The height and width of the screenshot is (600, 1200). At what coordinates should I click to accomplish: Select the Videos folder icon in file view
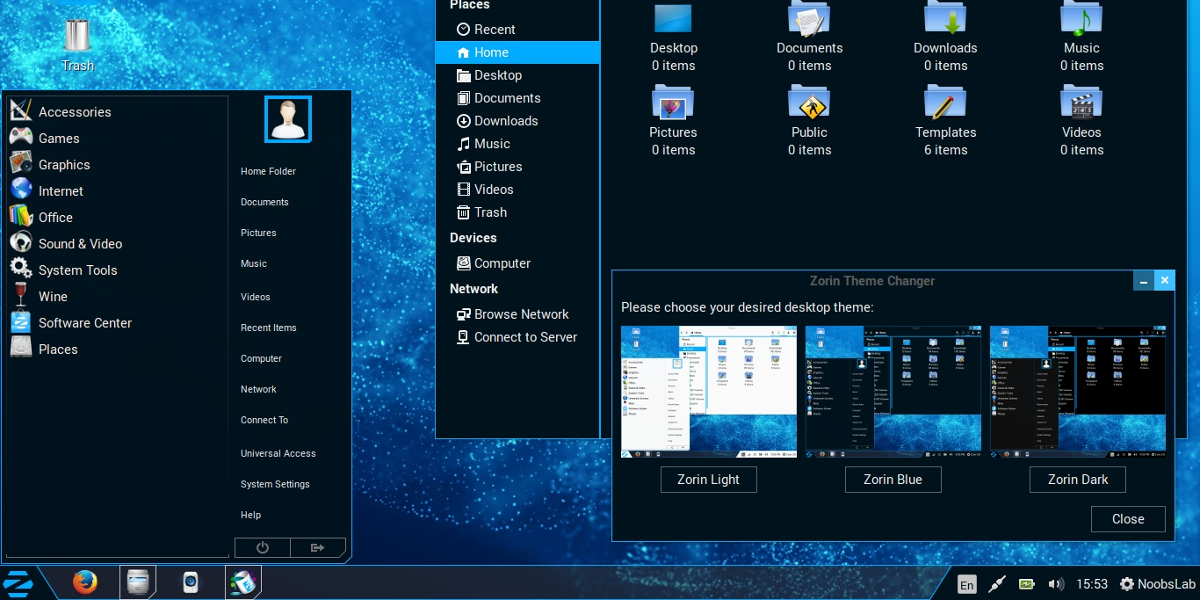click(1082, 102)
